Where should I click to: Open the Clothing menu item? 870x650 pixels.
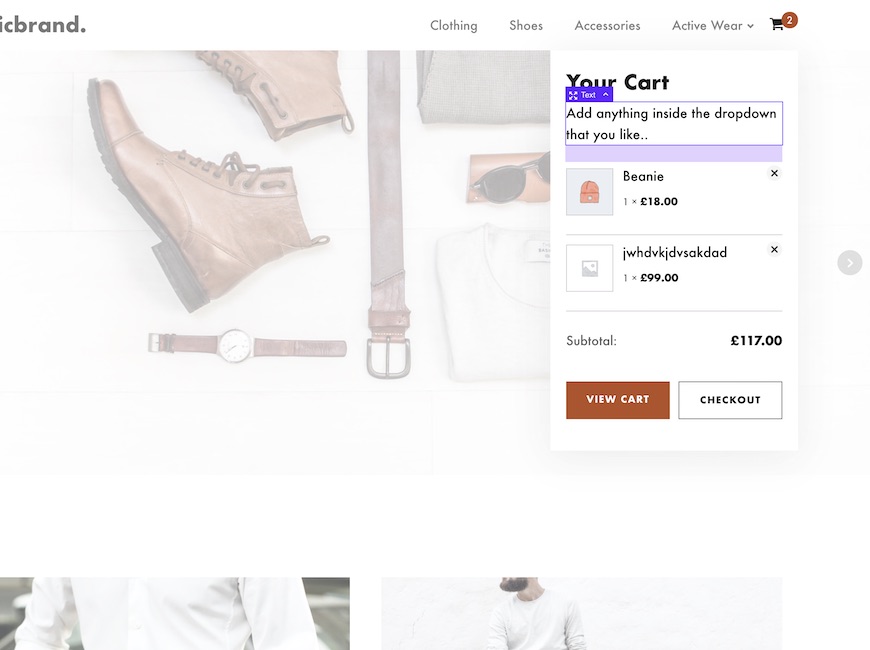tap(453, 26)
